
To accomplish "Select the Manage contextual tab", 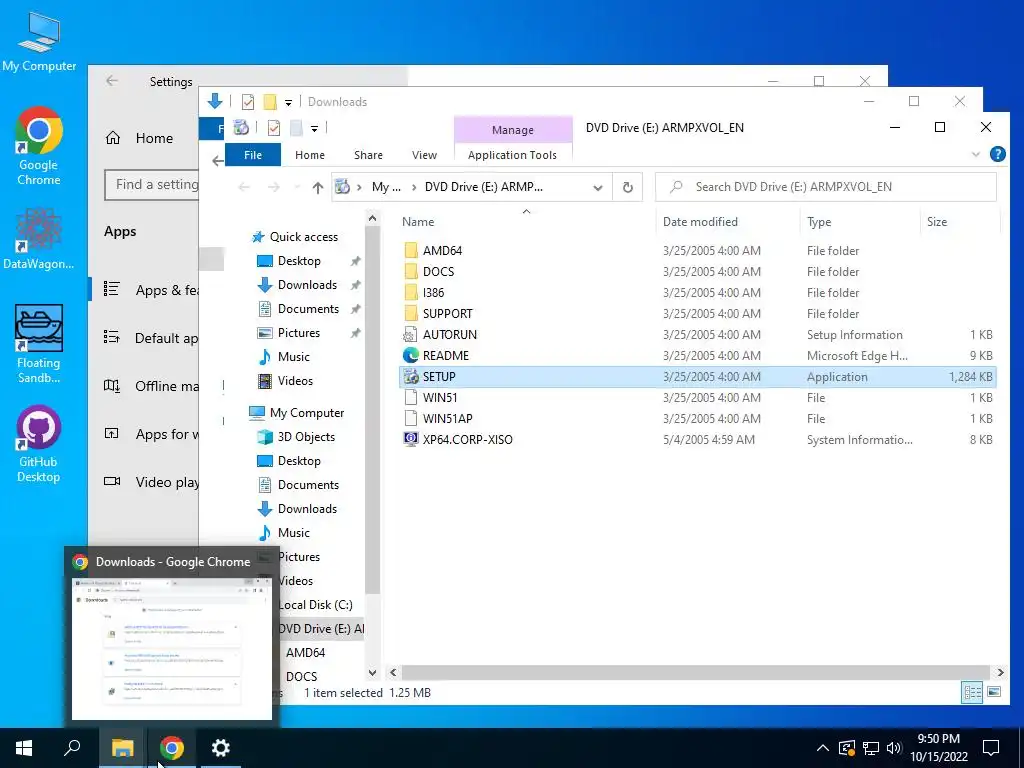I will 513,130.
